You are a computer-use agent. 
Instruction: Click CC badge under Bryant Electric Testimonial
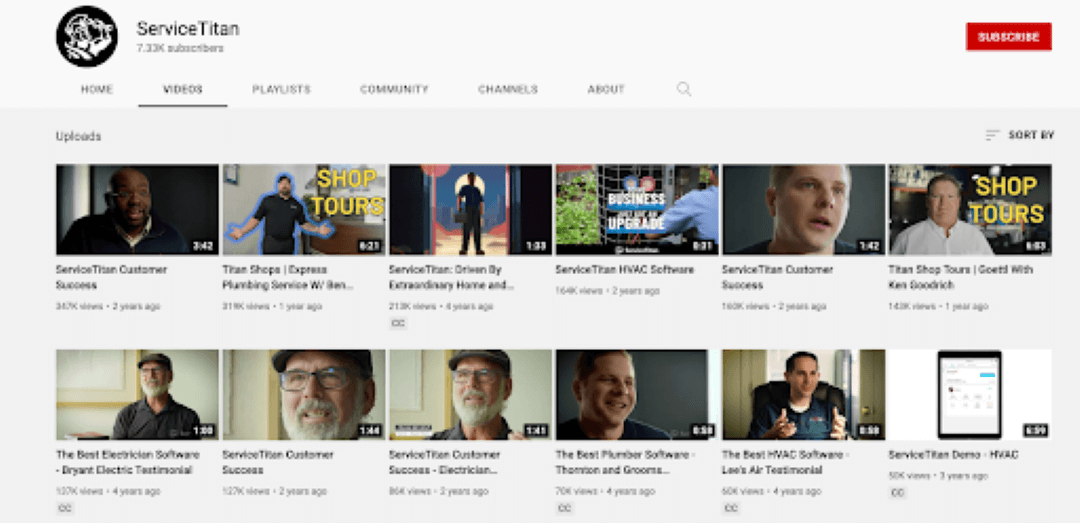pos(65,509)
